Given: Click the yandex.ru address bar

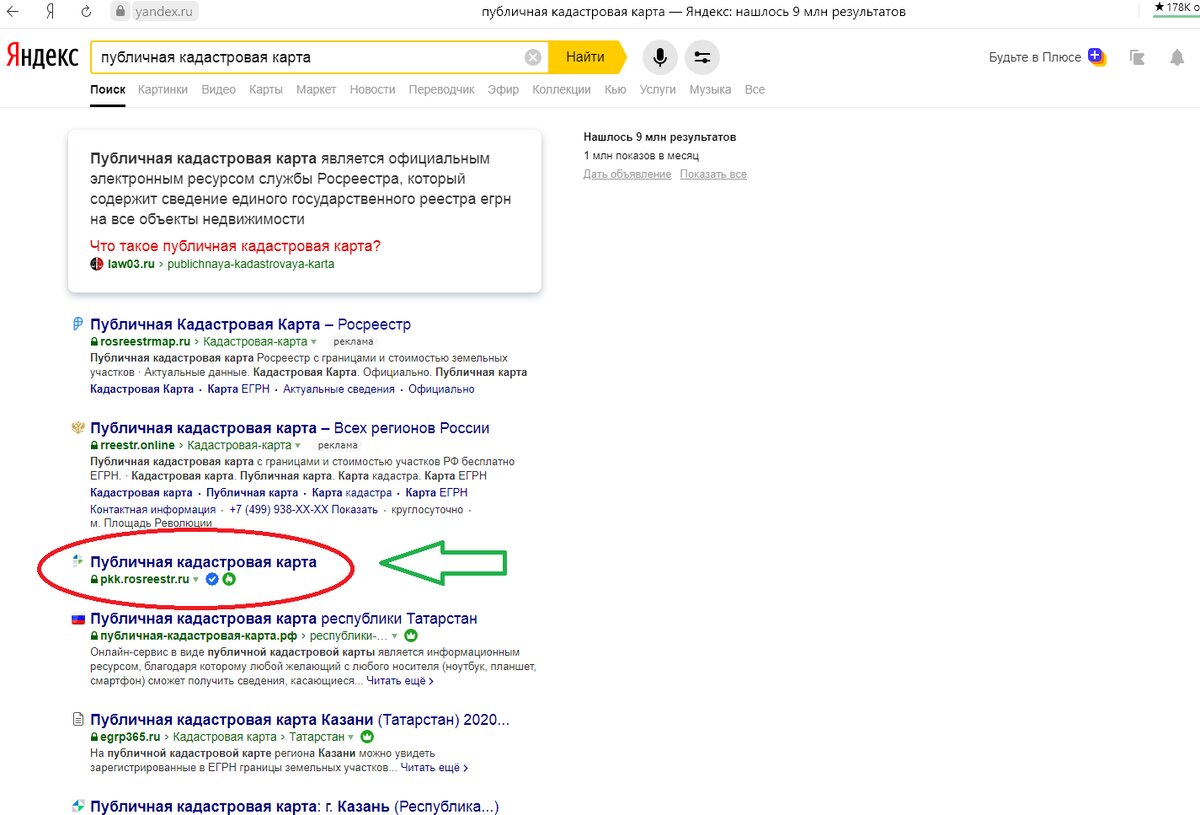Looking at the screenshot, I should pyautogui.click(x=162, y=12).
